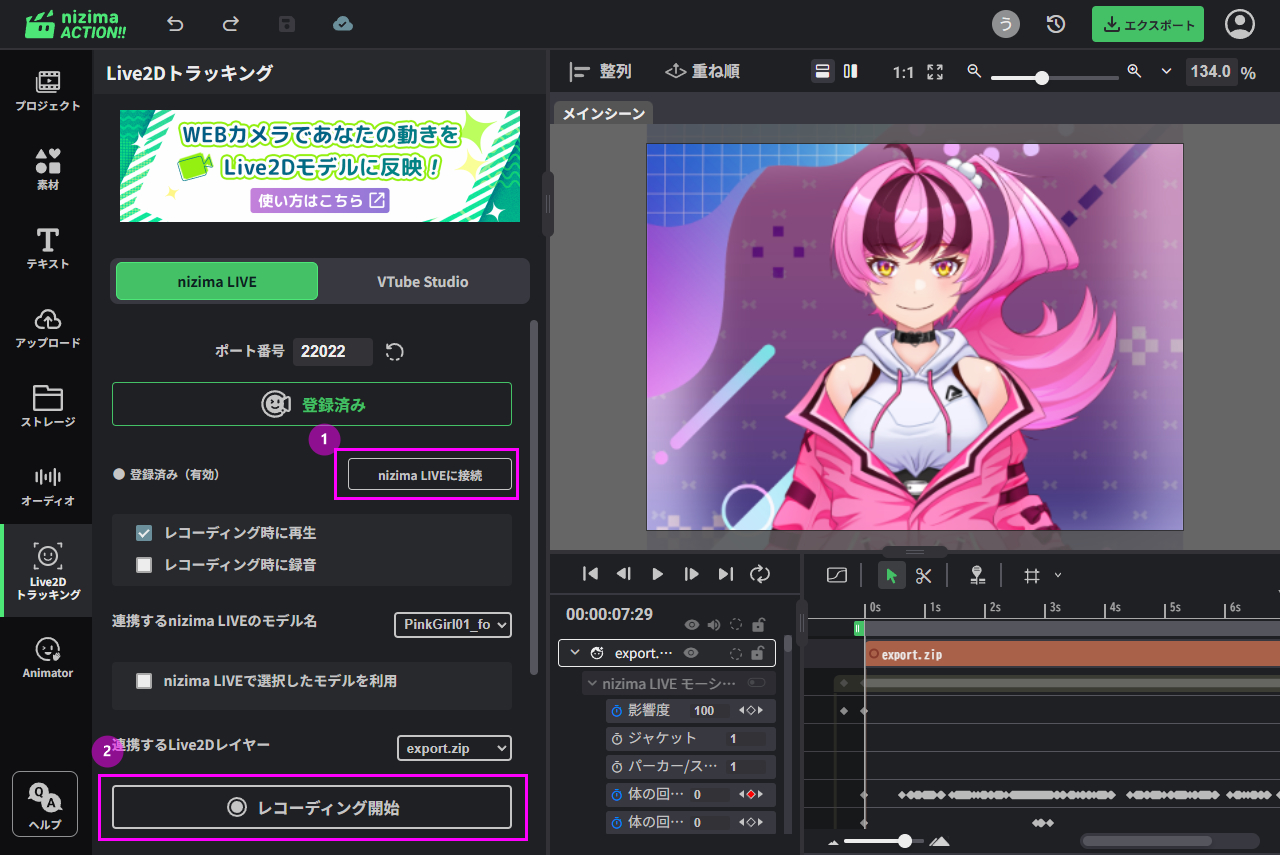
Task: Click the nizima LIVEに接続 button
Action: pyautogui.click(x=430, y=475)
